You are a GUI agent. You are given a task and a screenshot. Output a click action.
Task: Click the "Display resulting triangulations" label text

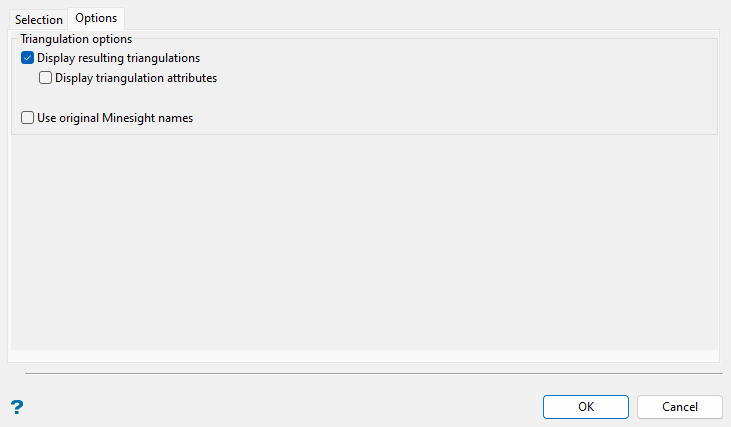click(118, 58)
